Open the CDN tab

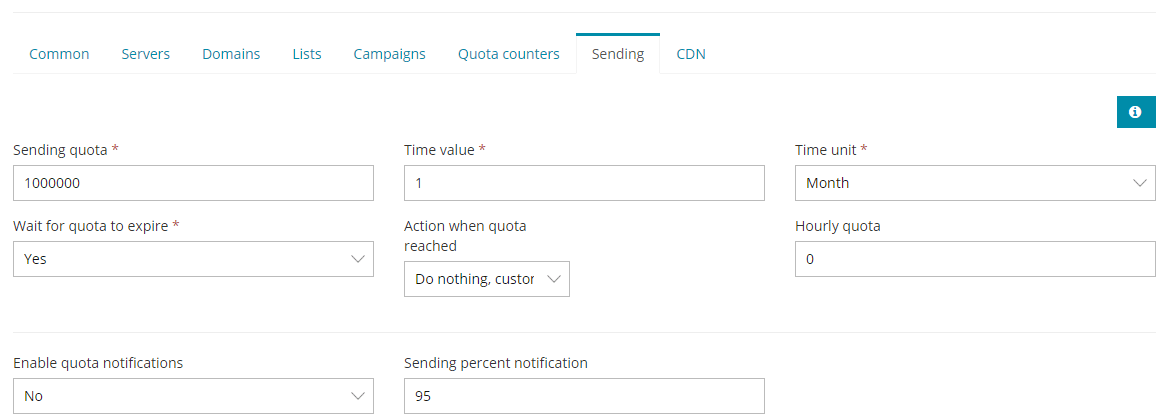691,54
